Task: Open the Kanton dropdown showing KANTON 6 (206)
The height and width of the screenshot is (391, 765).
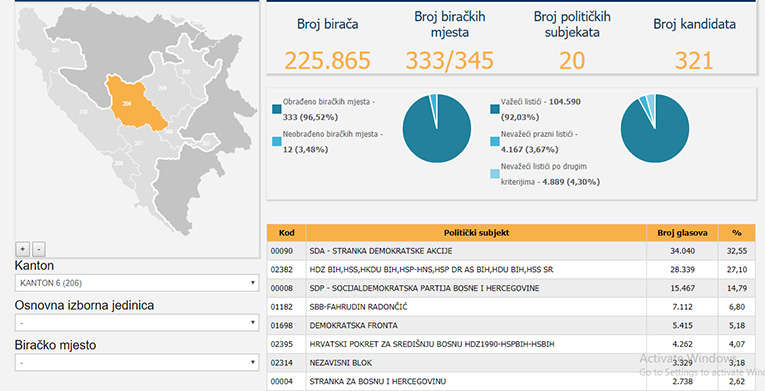Action: point(137,283)
